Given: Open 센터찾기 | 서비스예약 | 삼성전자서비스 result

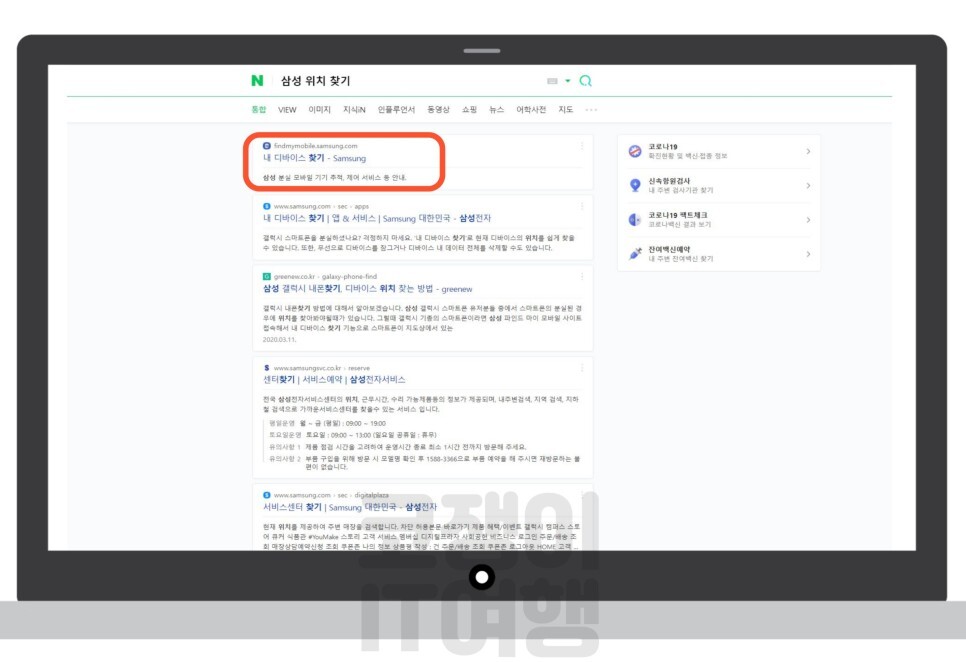Looking at the screenshot, I should (334, 379).
